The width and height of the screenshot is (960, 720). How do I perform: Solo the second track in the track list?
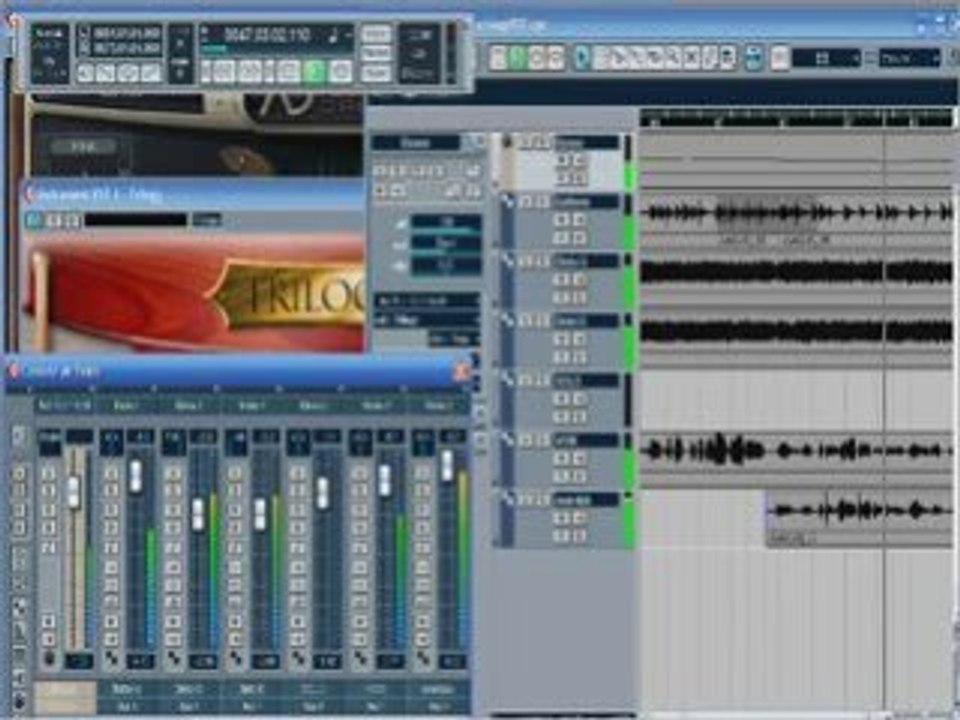coord(541,202)
